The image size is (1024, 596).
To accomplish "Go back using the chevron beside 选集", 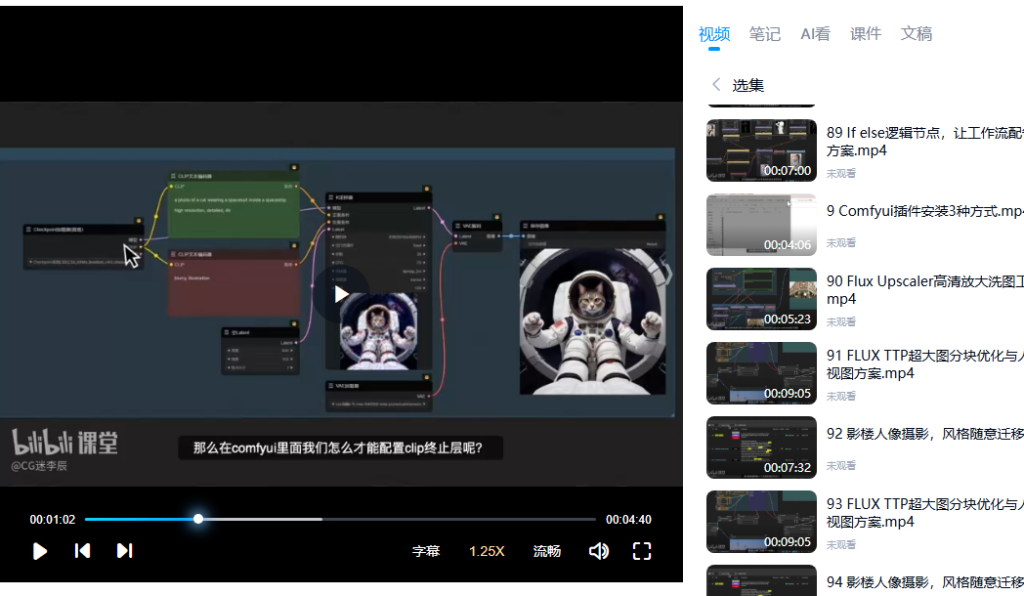I will point(716,85).
